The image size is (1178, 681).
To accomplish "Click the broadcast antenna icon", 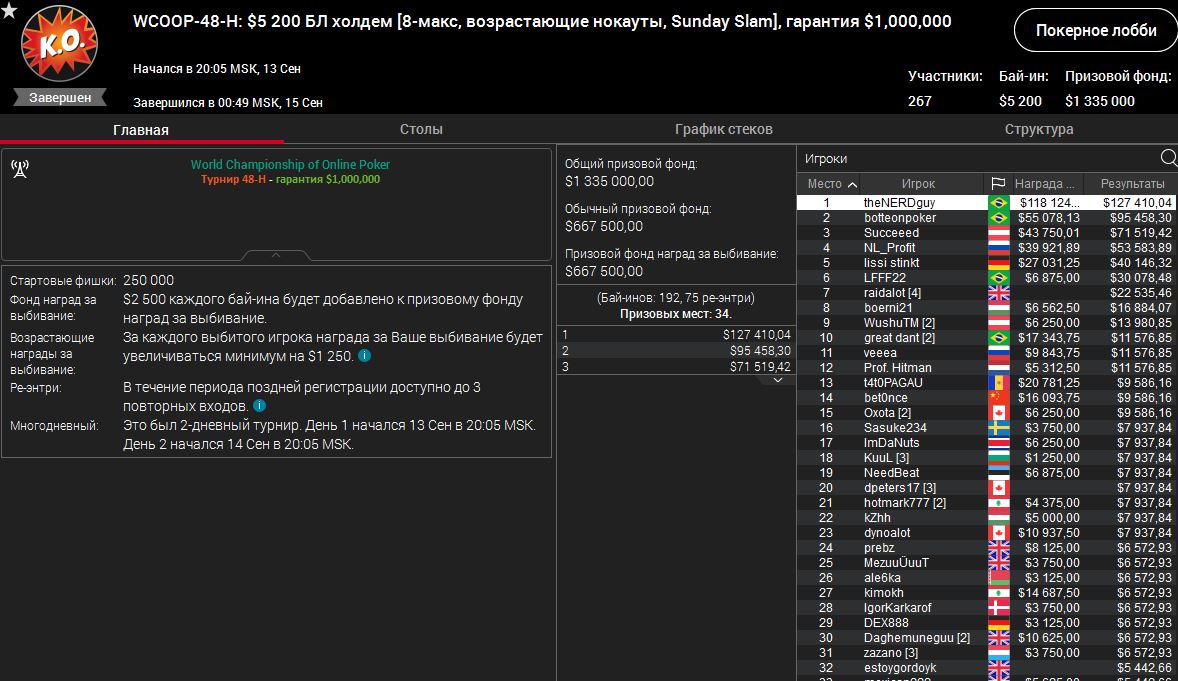I will pos(19,168).
